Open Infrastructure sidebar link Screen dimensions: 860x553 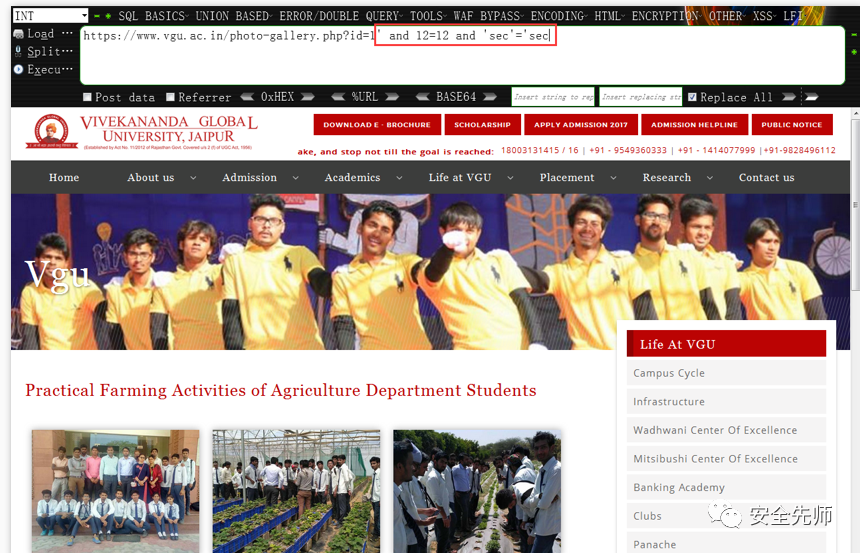[x=726, y=402]
